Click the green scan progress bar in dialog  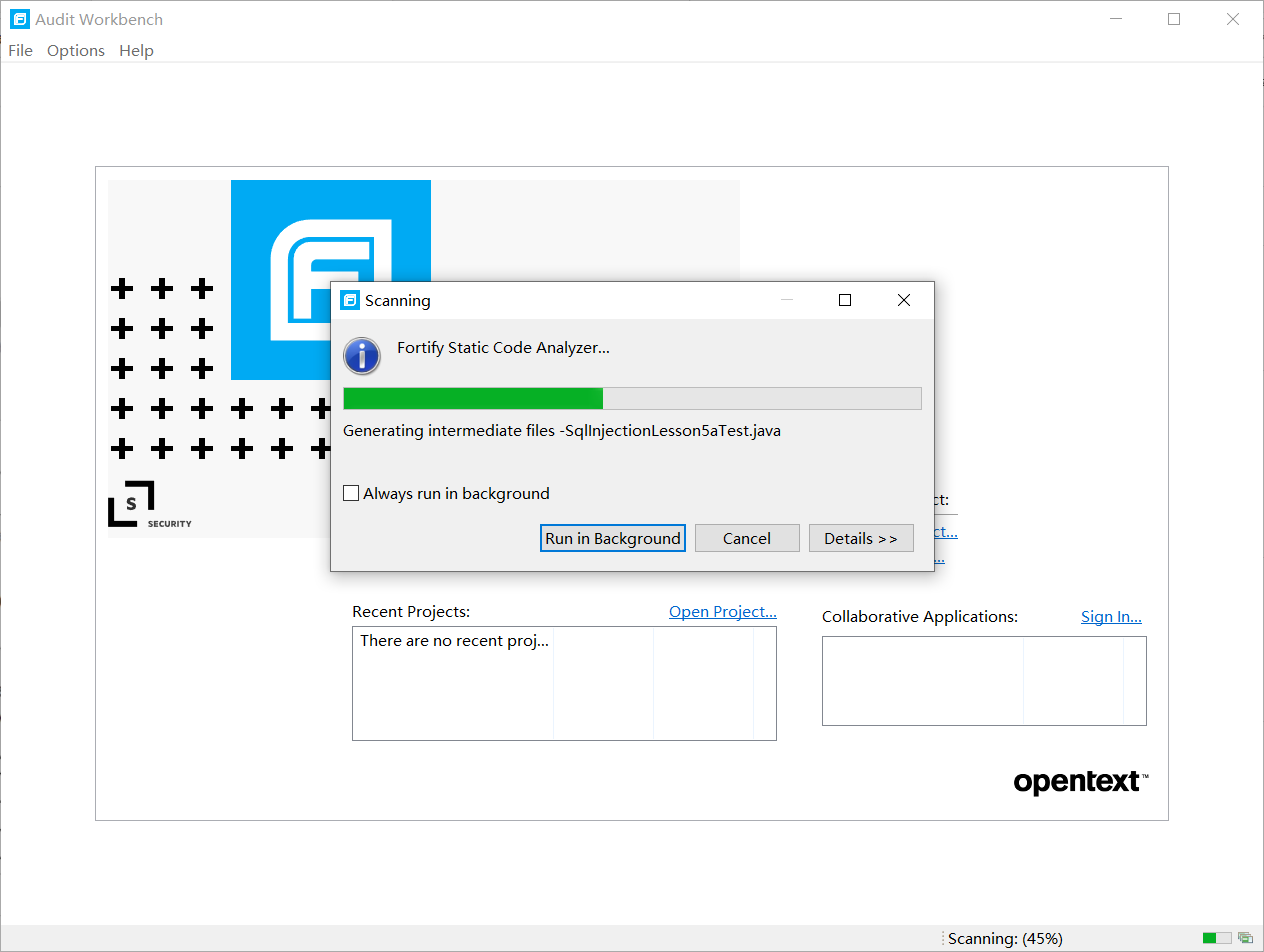632,398
